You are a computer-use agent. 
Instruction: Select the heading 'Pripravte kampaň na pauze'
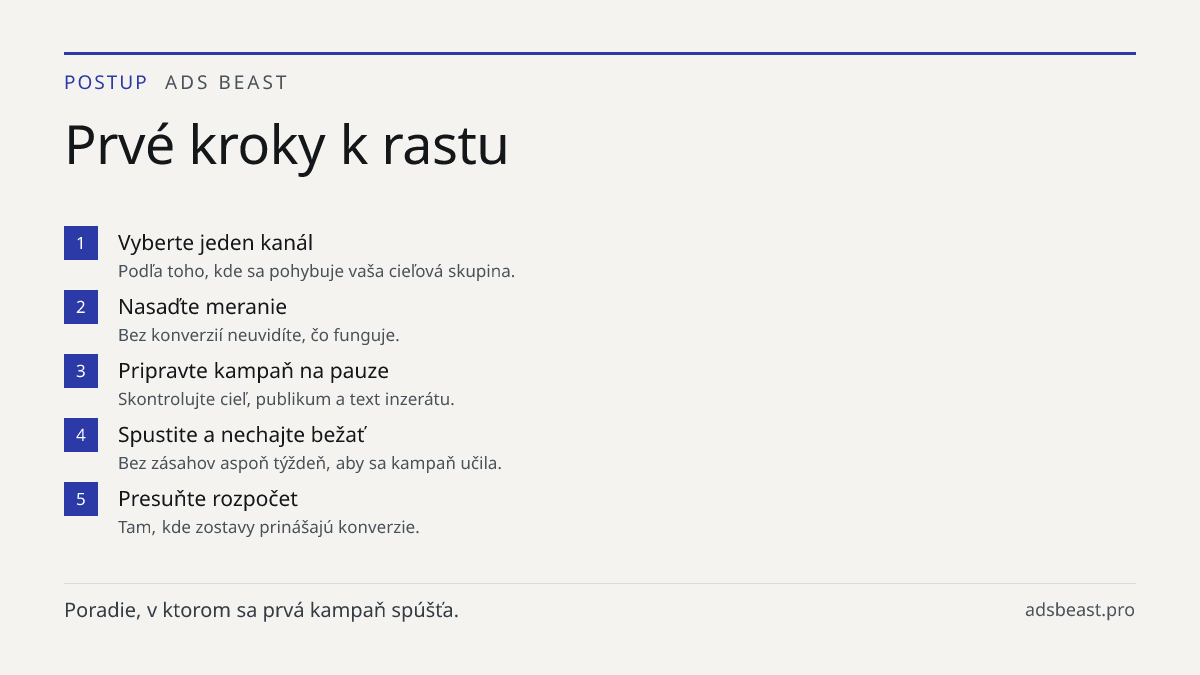coord(253,371)
